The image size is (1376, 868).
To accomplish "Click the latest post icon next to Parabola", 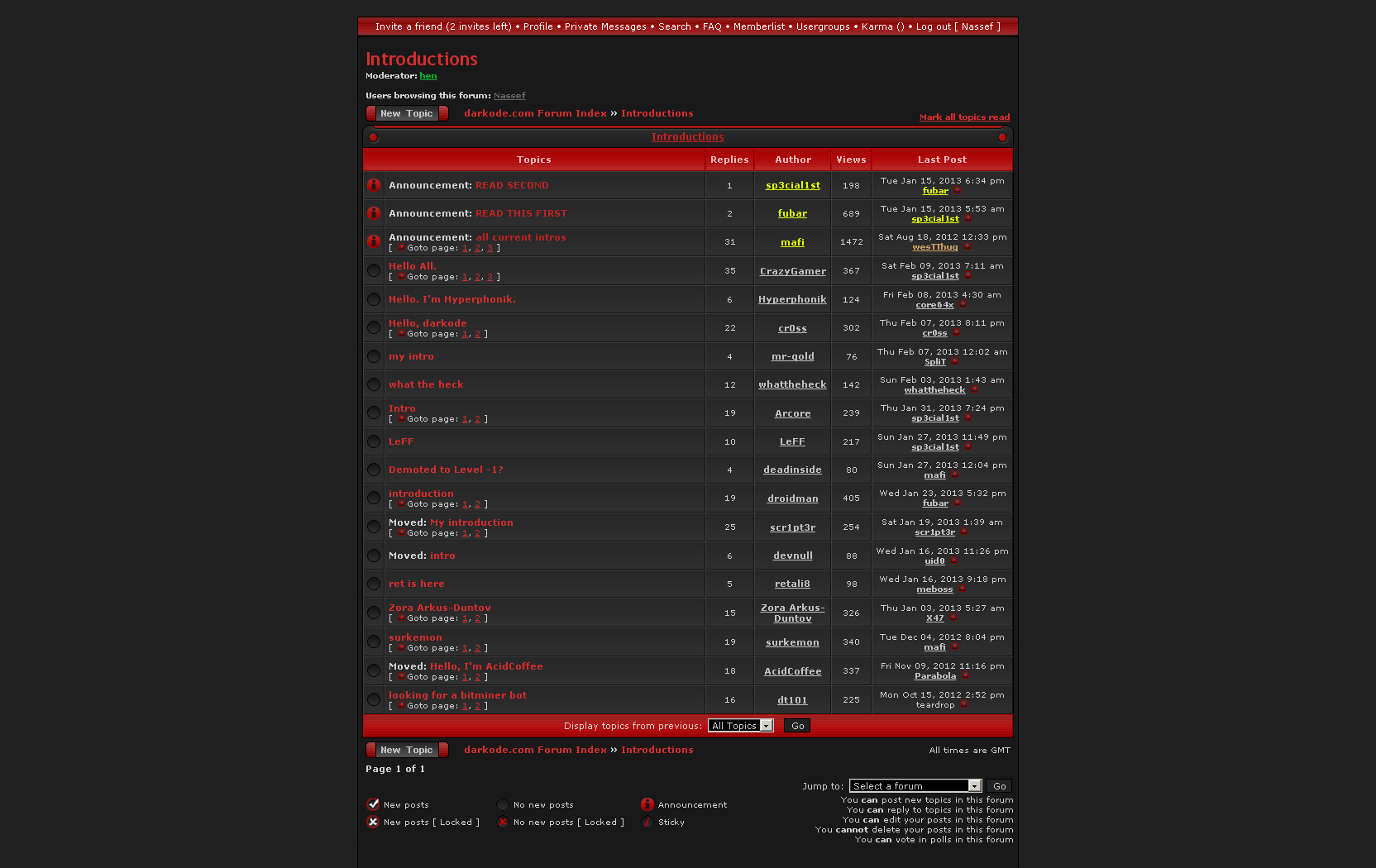I will [964, 676].
